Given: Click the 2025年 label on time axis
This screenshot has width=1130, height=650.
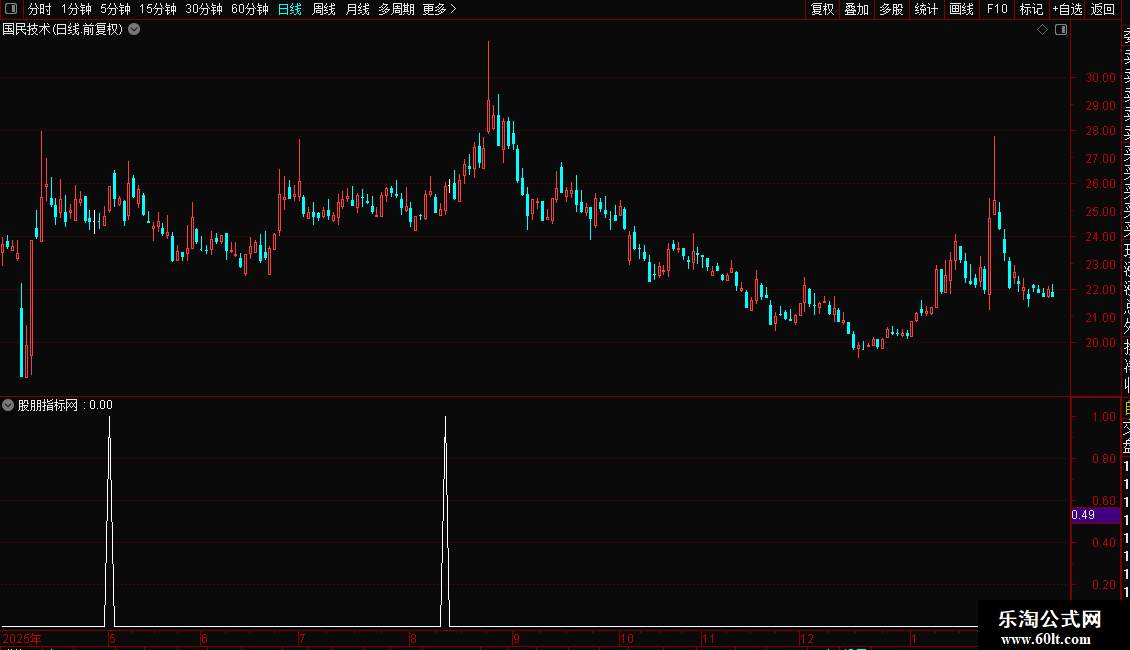Looking at the screenshot, I should [22, 638].
